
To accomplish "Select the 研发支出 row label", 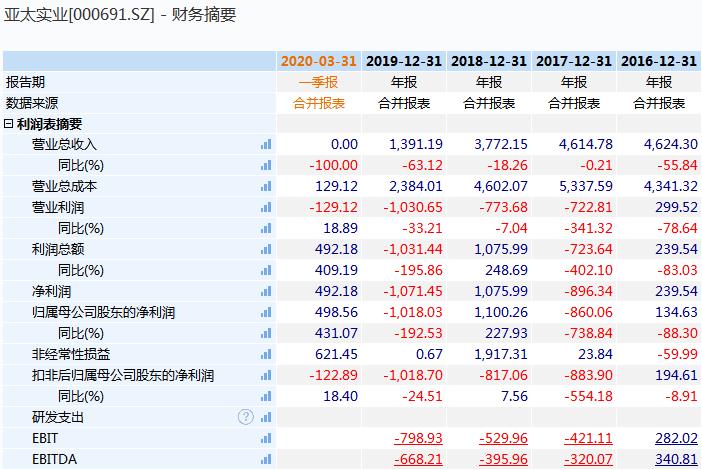I will (x=58, y=417).
